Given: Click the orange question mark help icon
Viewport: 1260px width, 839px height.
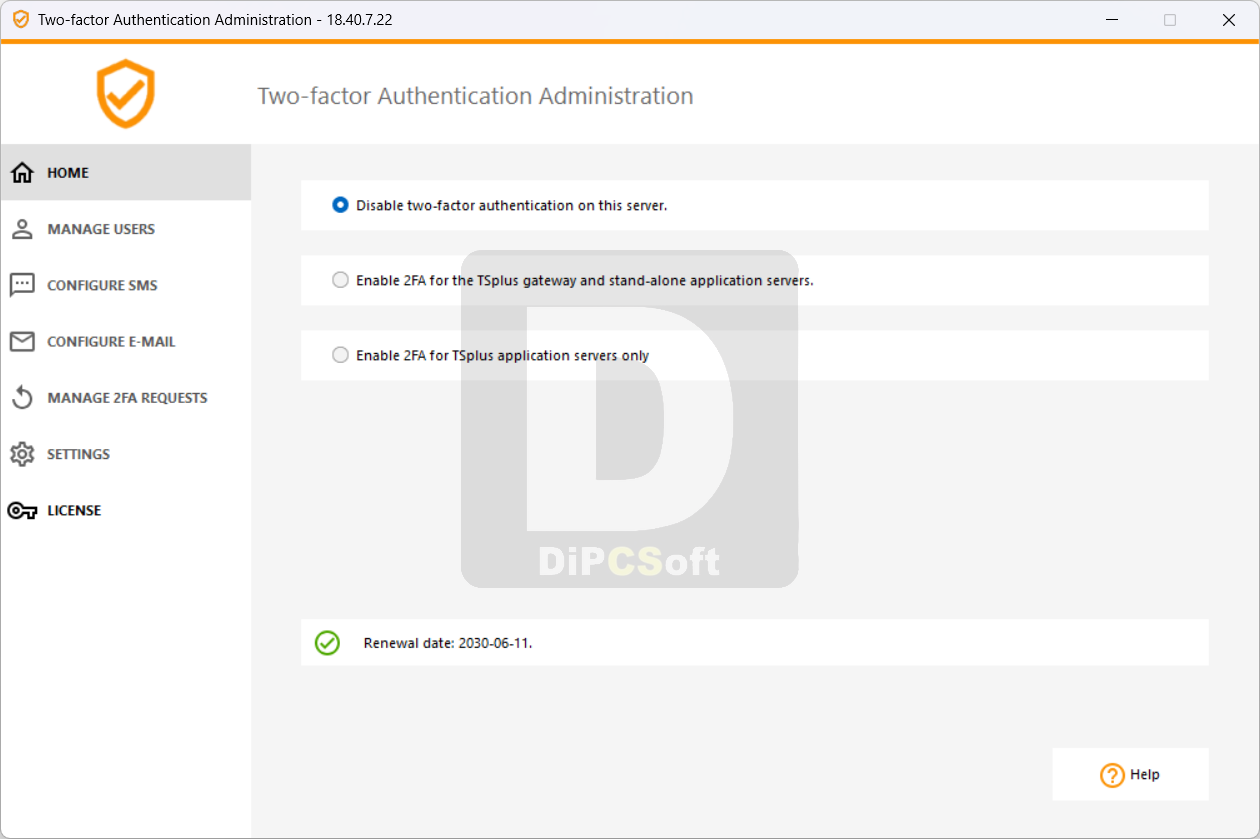Looking at the screenshot, I should coord(1112,775).
